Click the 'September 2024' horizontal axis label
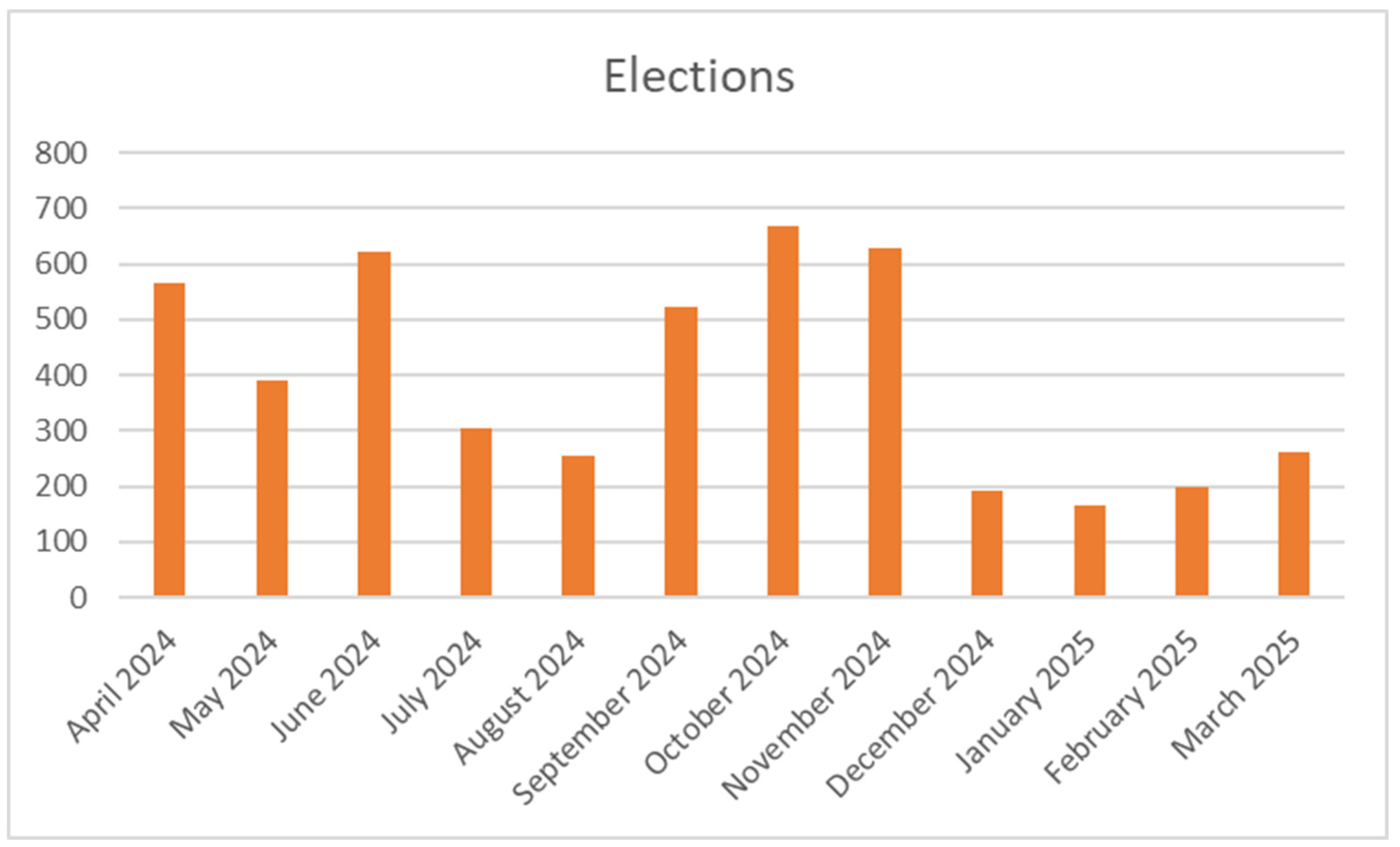The width and height of the screenshot is (1400, 847). click(600, 716)
